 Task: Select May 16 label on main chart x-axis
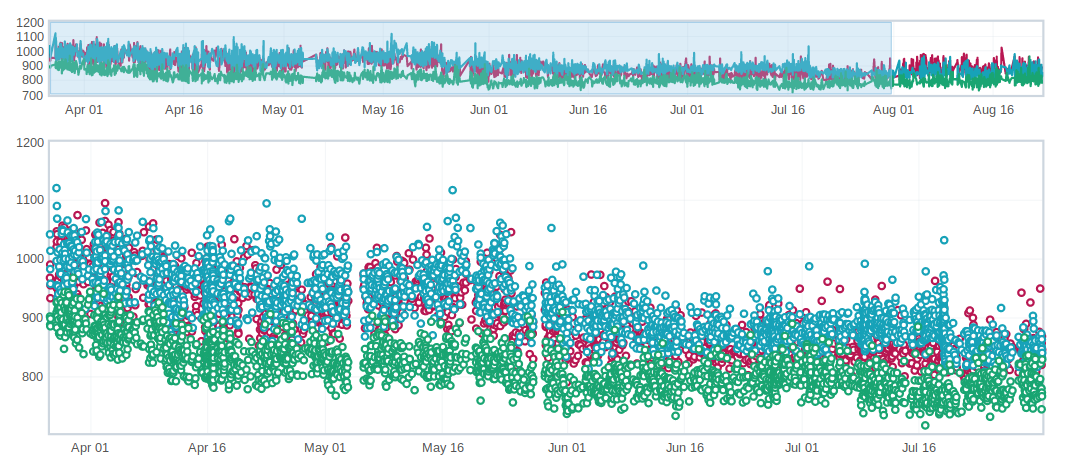(443, 448)
